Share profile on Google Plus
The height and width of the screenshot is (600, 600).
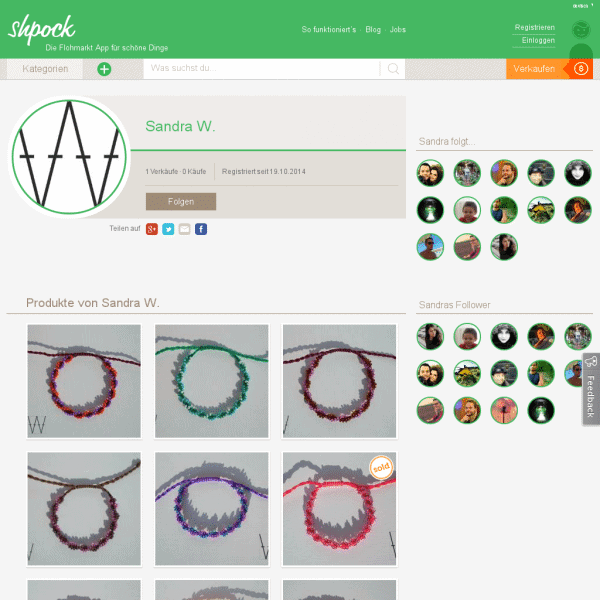[152, 229]
